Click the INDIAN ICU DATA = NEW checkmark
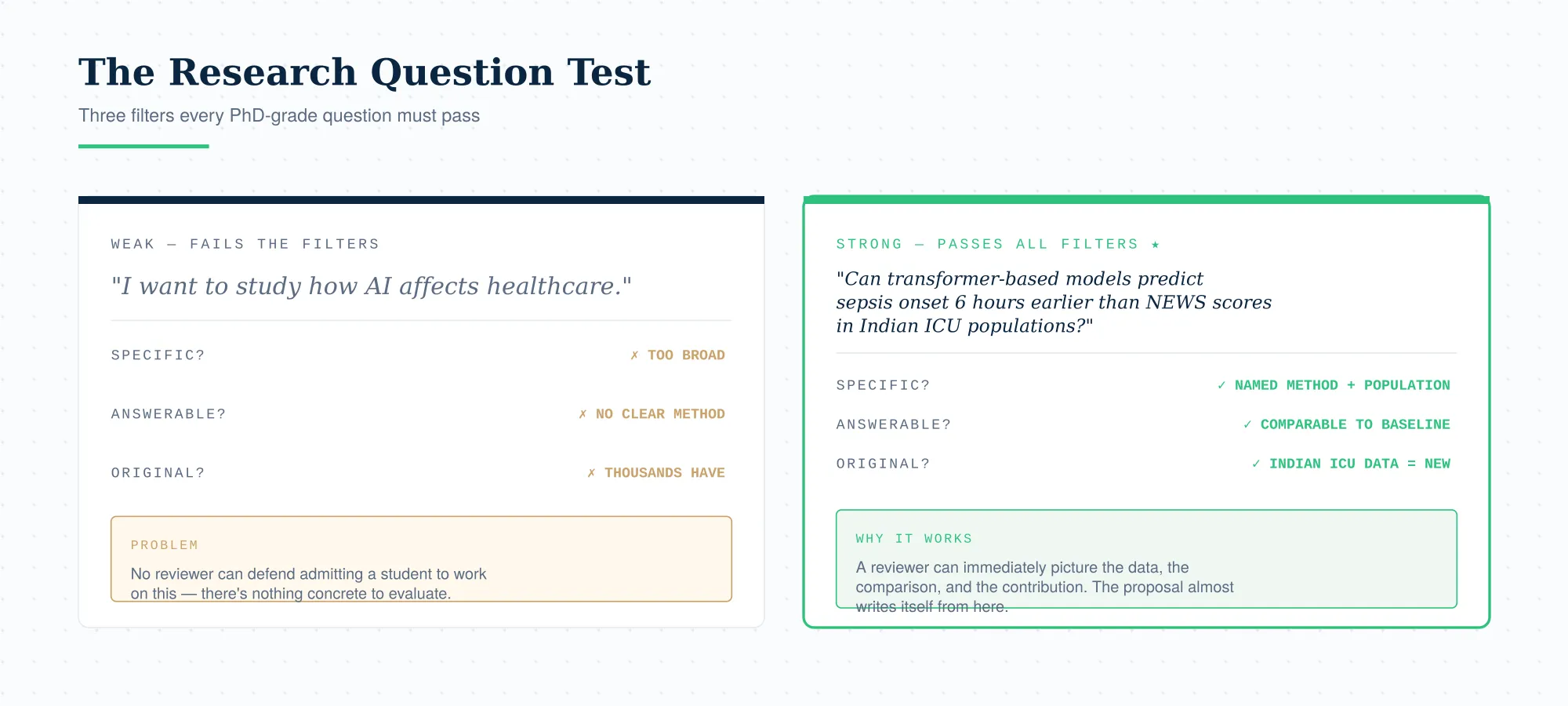This screenshot has height=706, width=1568. click(1256, 464)
